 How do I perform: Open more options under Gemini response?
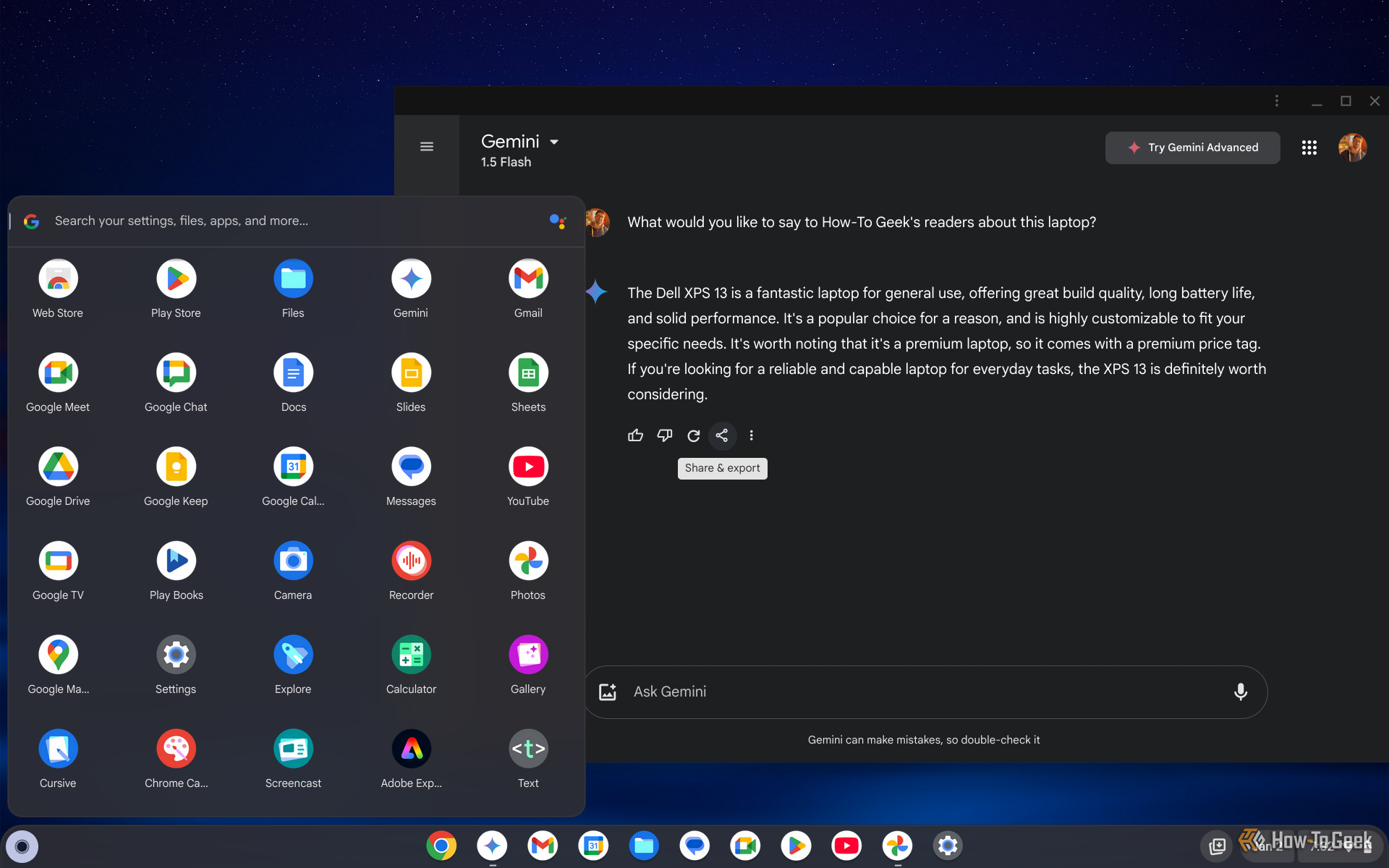(751, 435)
